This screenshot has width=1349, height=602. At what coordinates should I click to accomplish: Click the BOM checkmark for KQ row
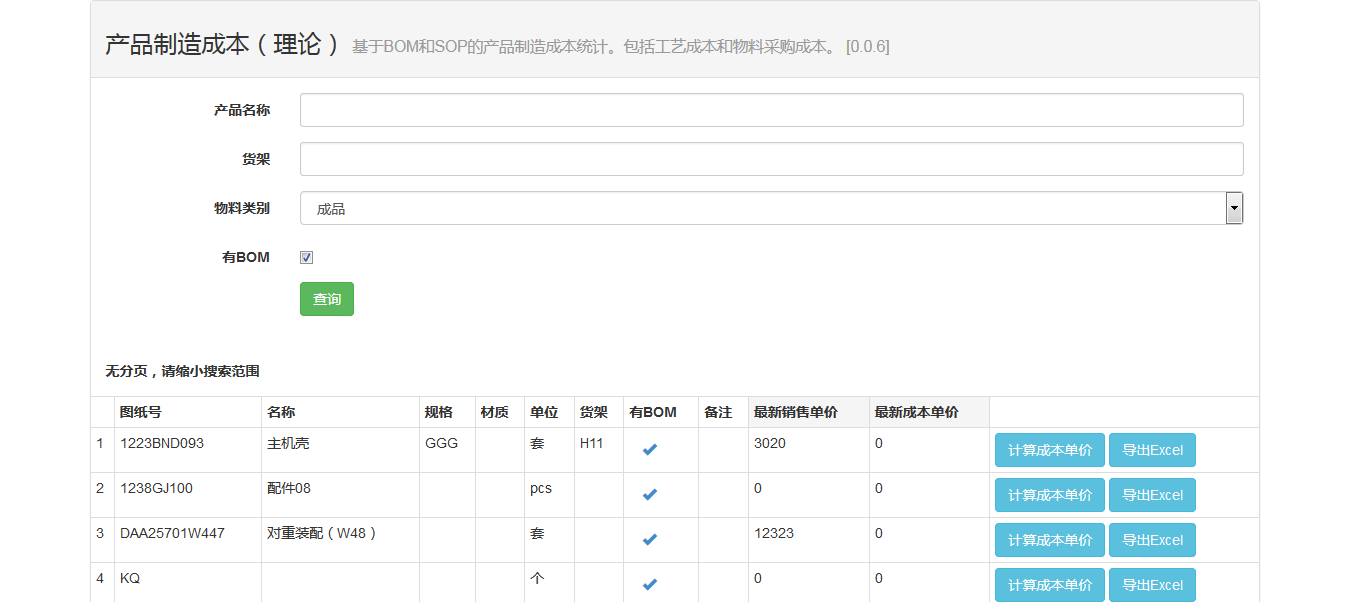[649, 583]
